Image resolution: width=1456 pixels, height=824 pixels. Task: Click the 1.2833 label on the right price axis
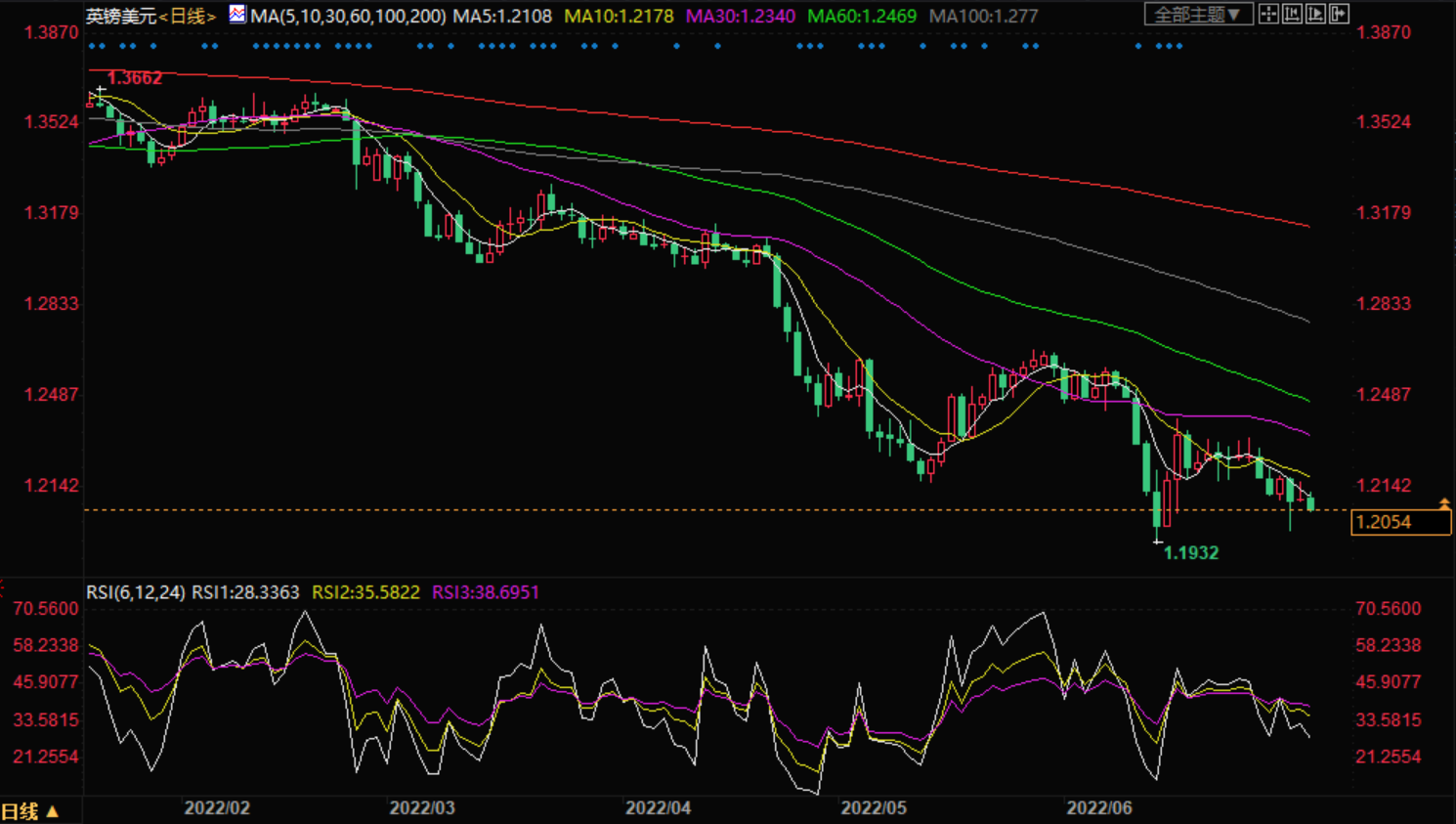click(x=1384, y=304)
